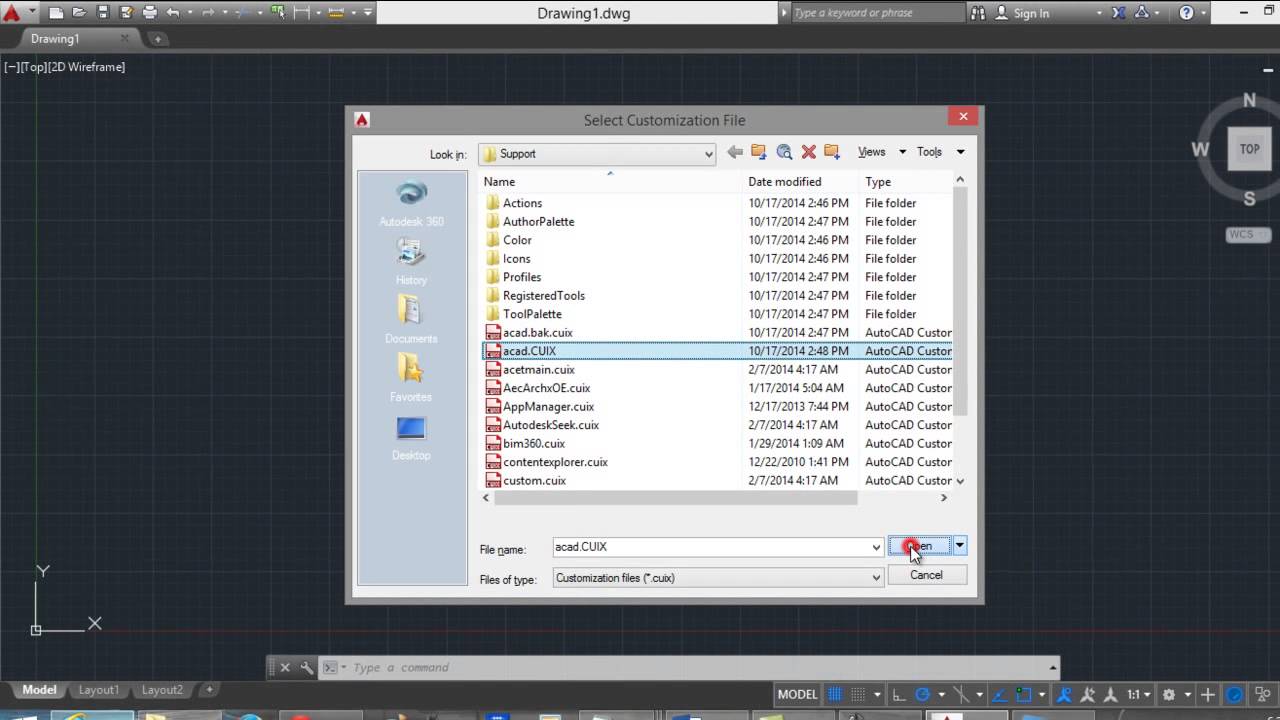Expand the Quick Access toolbar customize arrow
Viewport: 1280px width, 720px height.
click(x=368, y=13)
